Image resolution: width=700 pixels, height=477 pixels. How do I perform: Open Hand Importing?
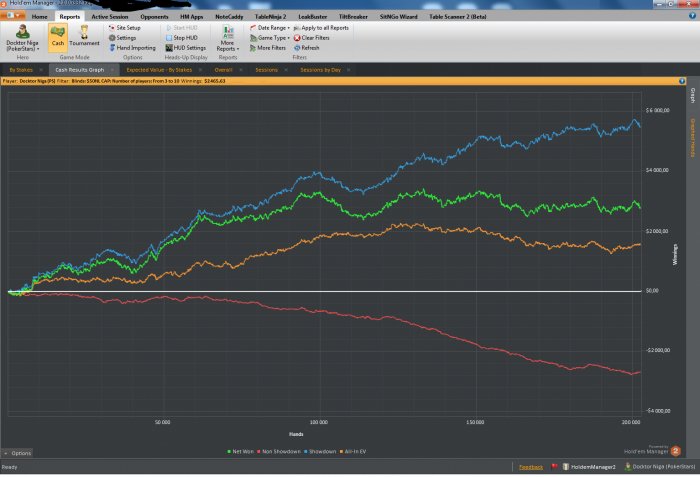point(132,48)
